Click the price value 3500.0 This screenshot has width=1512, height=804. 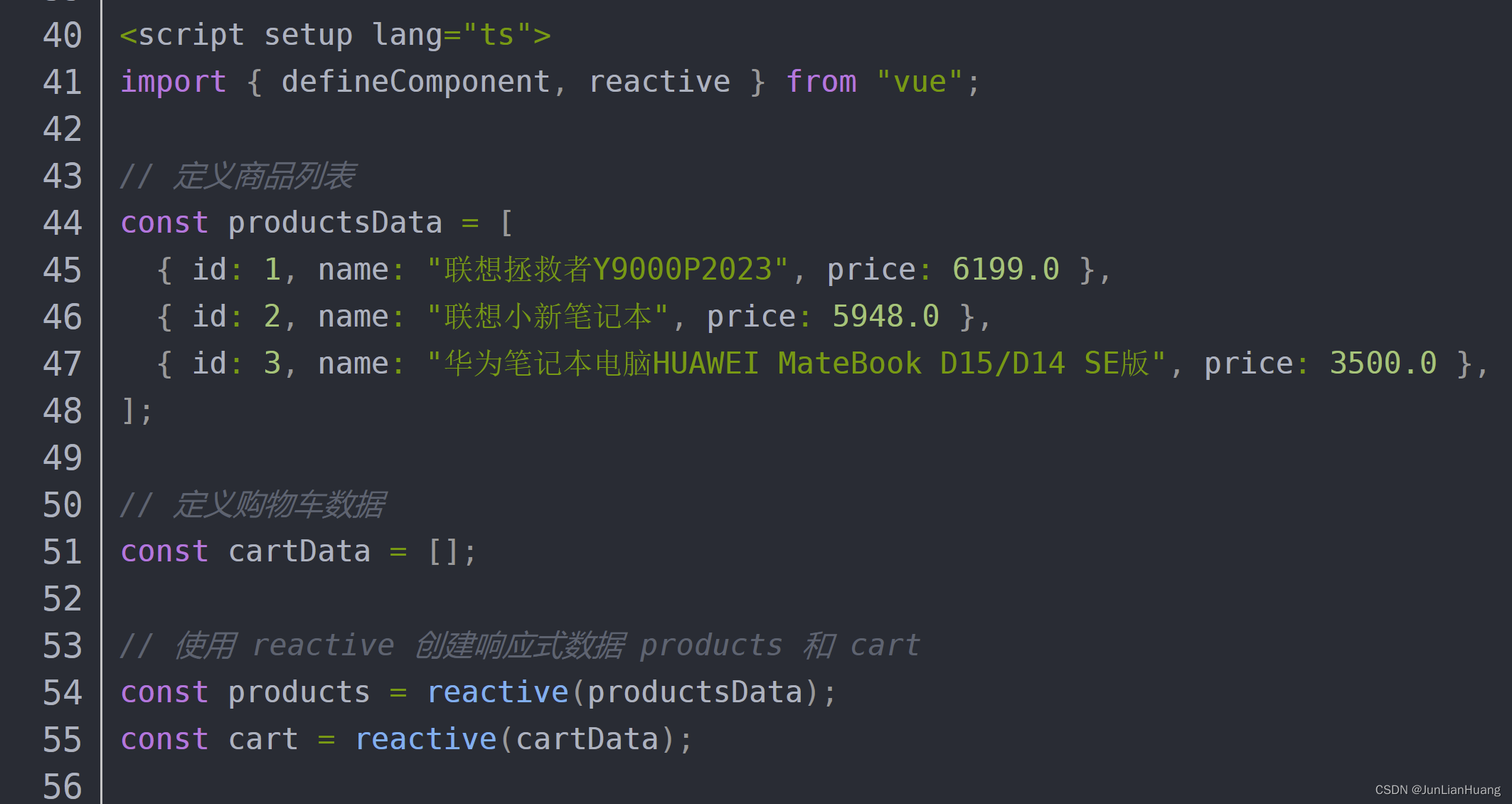[1383, 364]
